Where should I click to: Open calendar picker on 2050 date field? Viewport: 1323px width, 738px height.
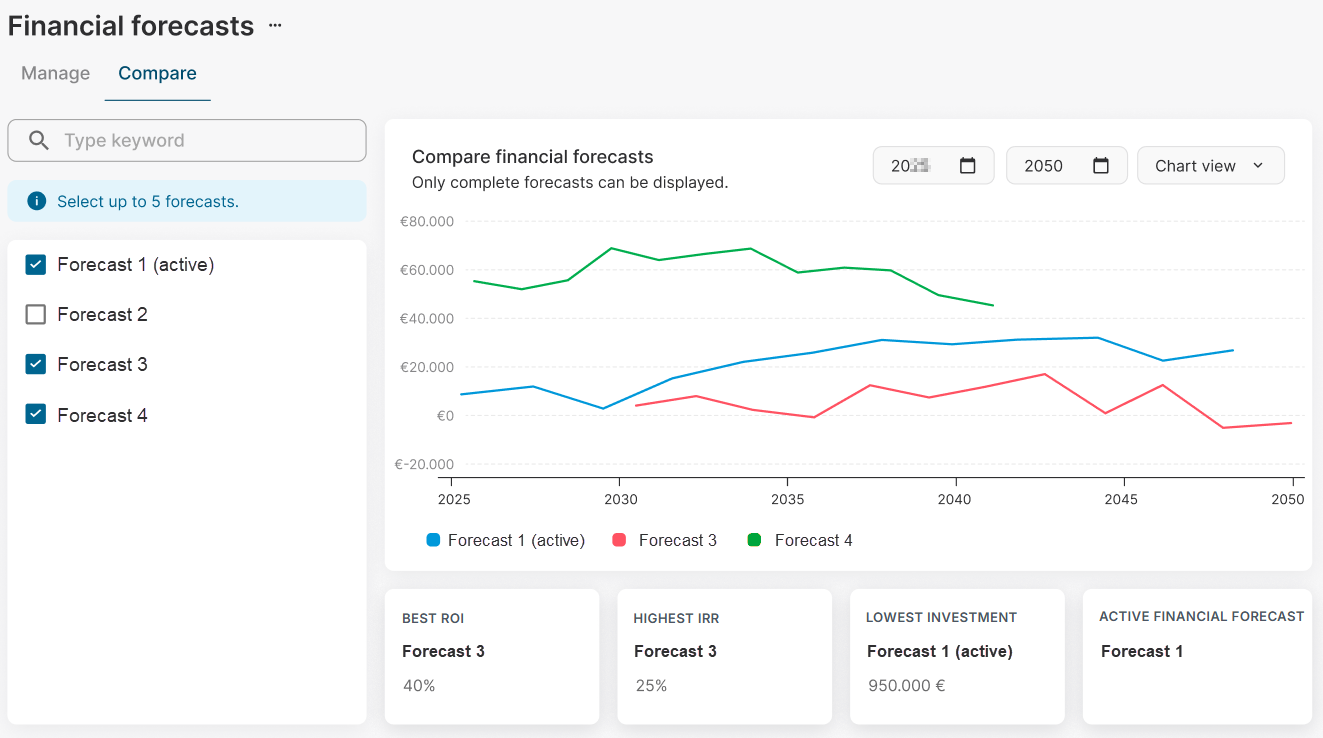click(x=1101, y=166)
